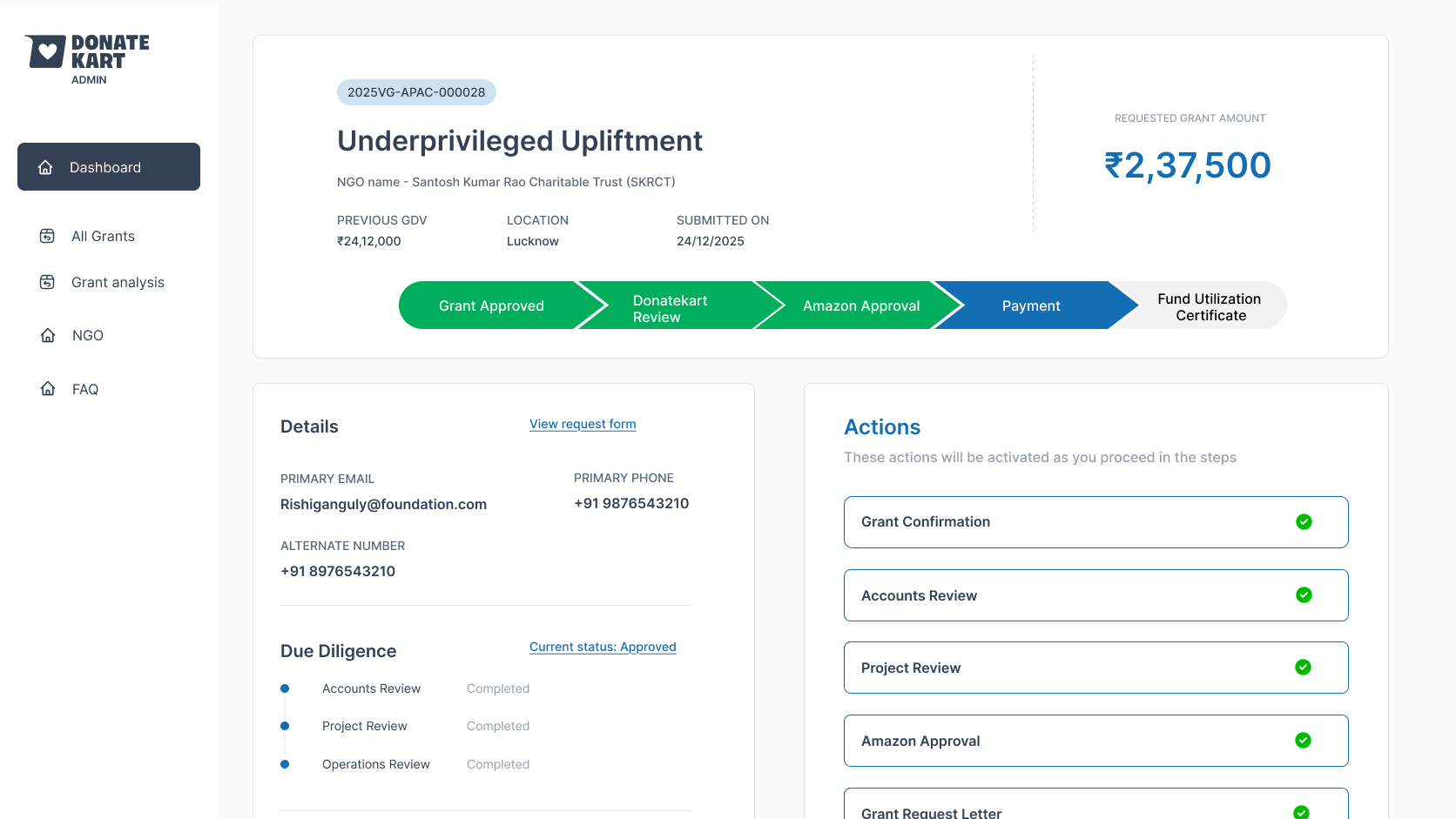Click the All Grants sidebar icon

[x=48, y=236]
